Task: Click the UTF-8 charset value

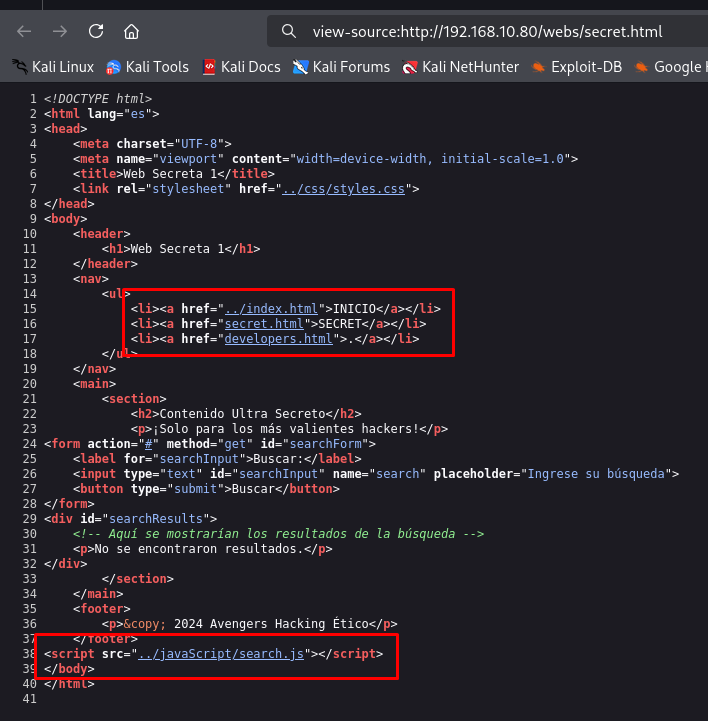Action: coord(199,144)
